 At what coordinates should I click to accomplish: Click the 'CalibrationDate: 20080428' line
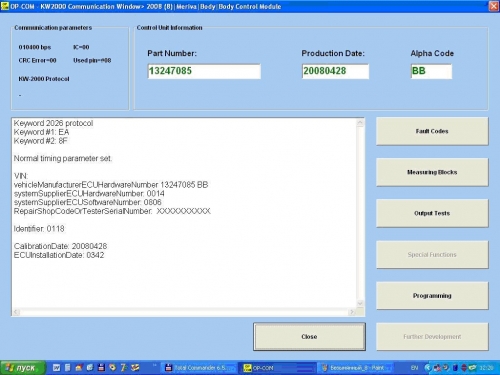[60, 246]
